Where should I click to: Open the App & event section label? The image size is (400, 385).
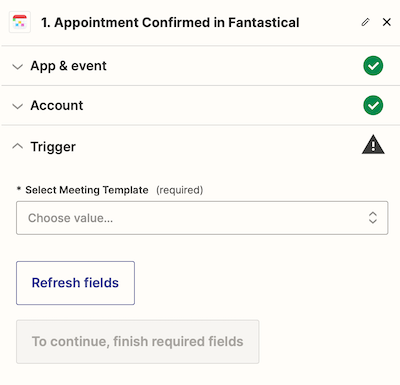[68, 66]
